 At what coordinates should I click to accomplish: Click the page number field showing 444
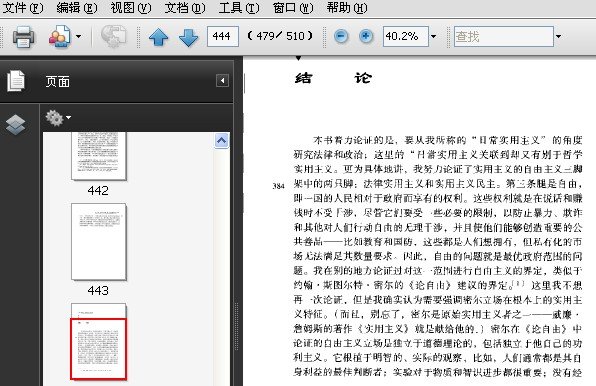tap(223, 36)
